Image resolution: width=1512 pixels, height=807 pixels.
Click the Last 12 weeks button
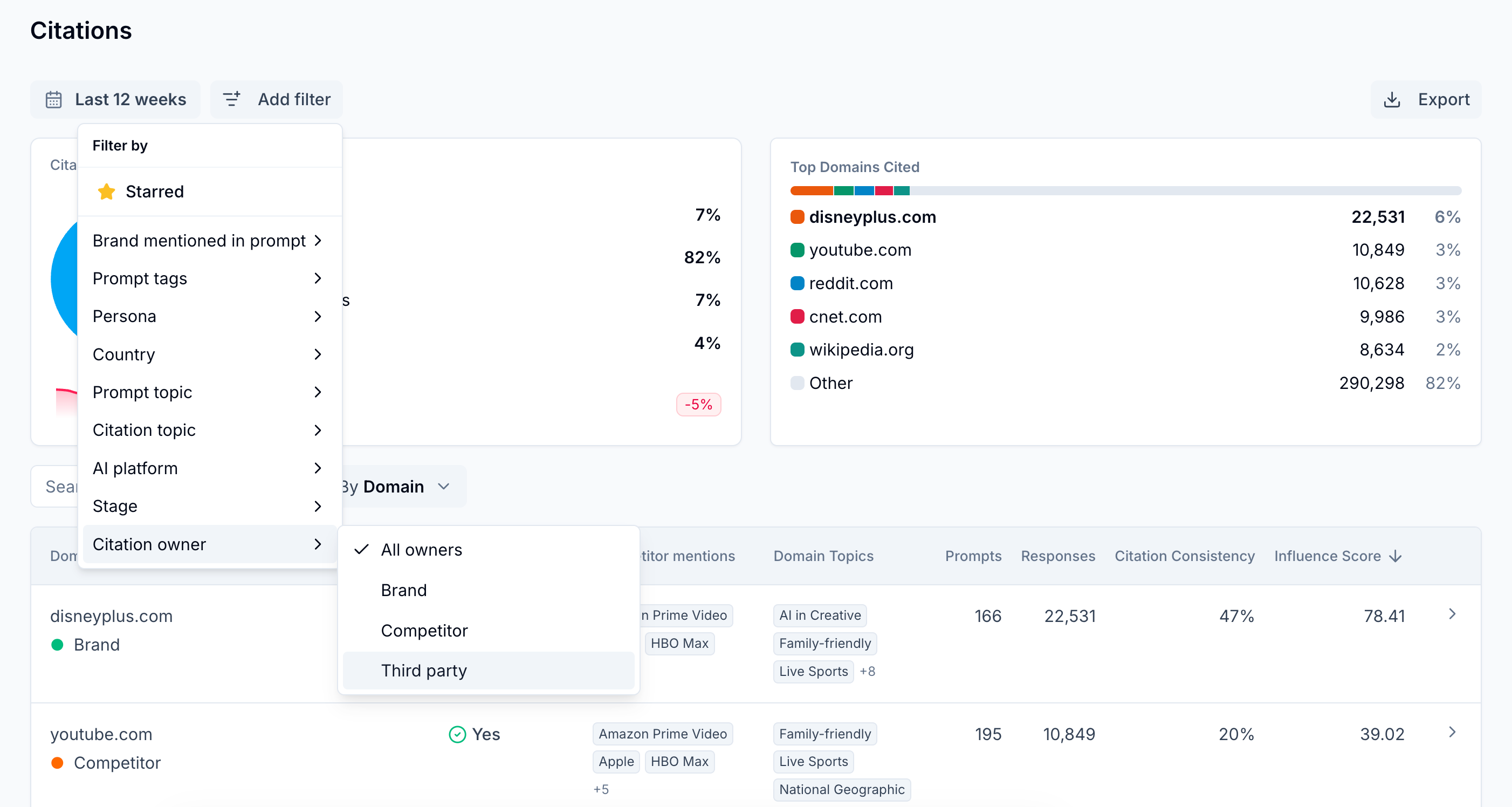(x=115, y=99)
